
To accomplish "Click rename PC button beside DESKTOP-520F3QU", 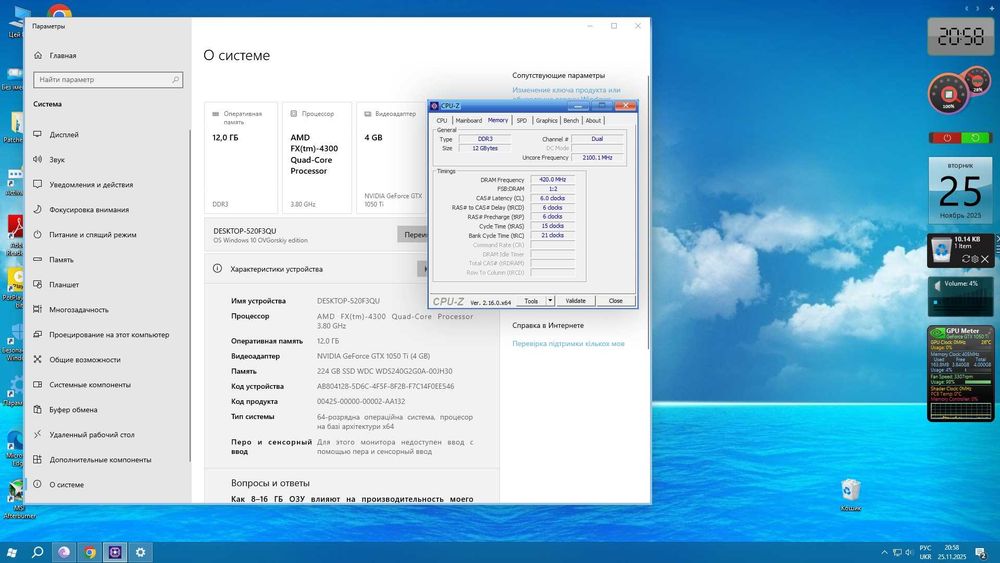I will pos(412,235).
